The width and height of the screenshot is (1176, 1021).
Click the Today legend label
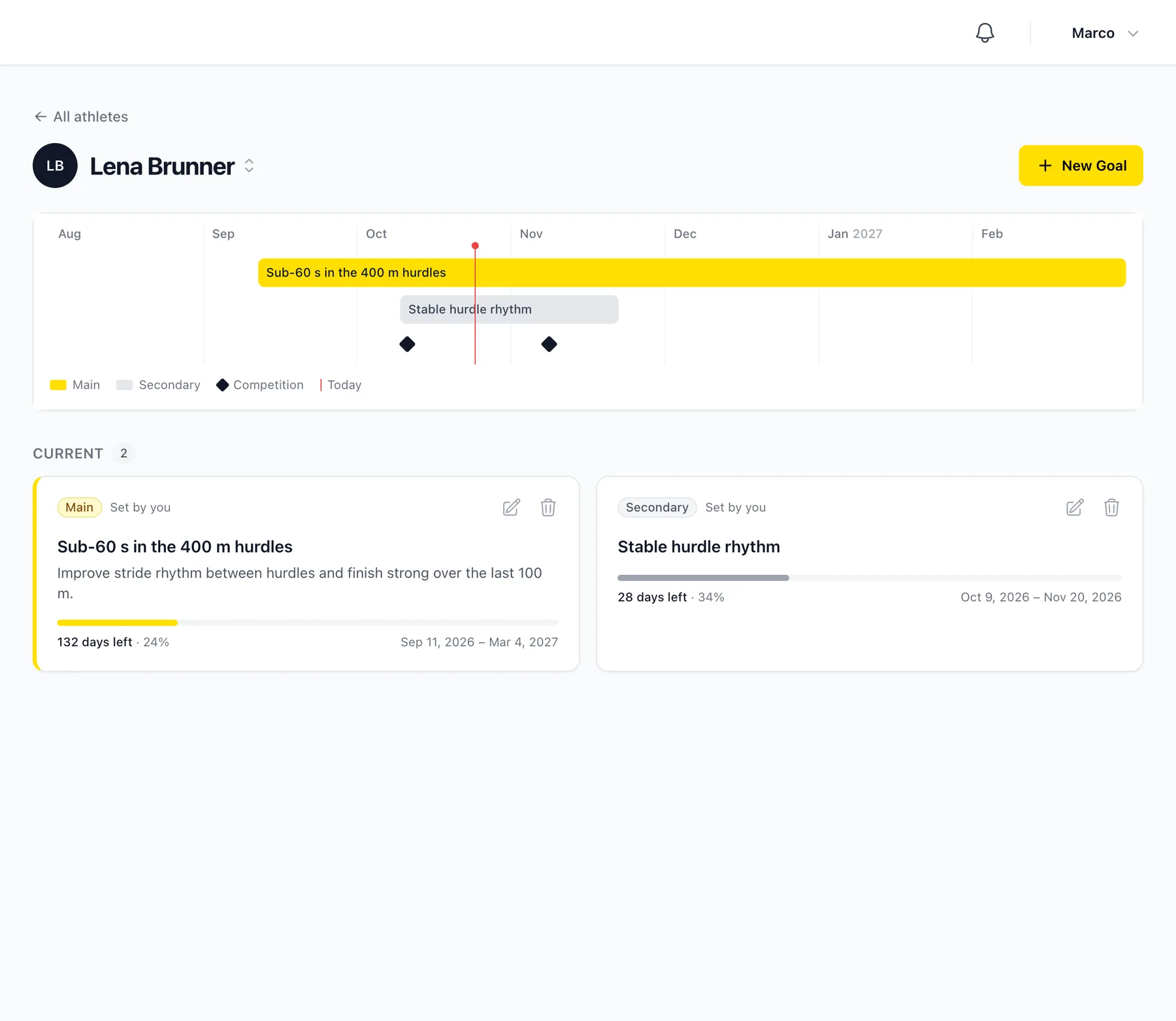[344, 385]
